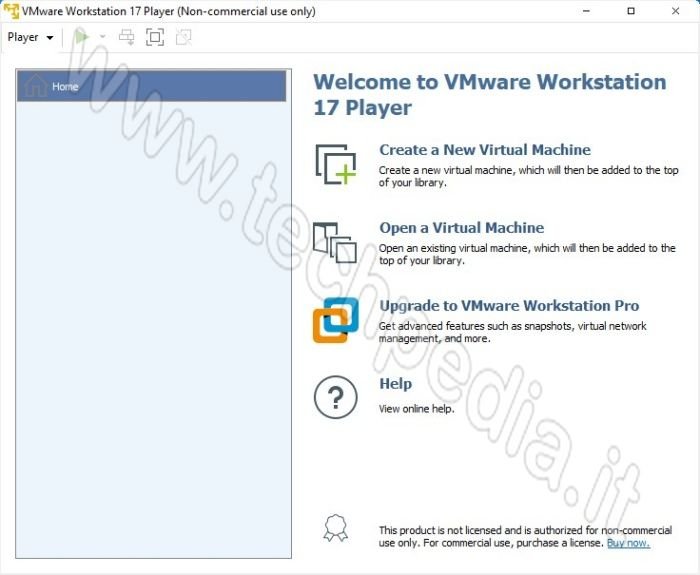Select Upgrade to VMware Workstation Pro

pyautogui.click(x=509, y=306)
